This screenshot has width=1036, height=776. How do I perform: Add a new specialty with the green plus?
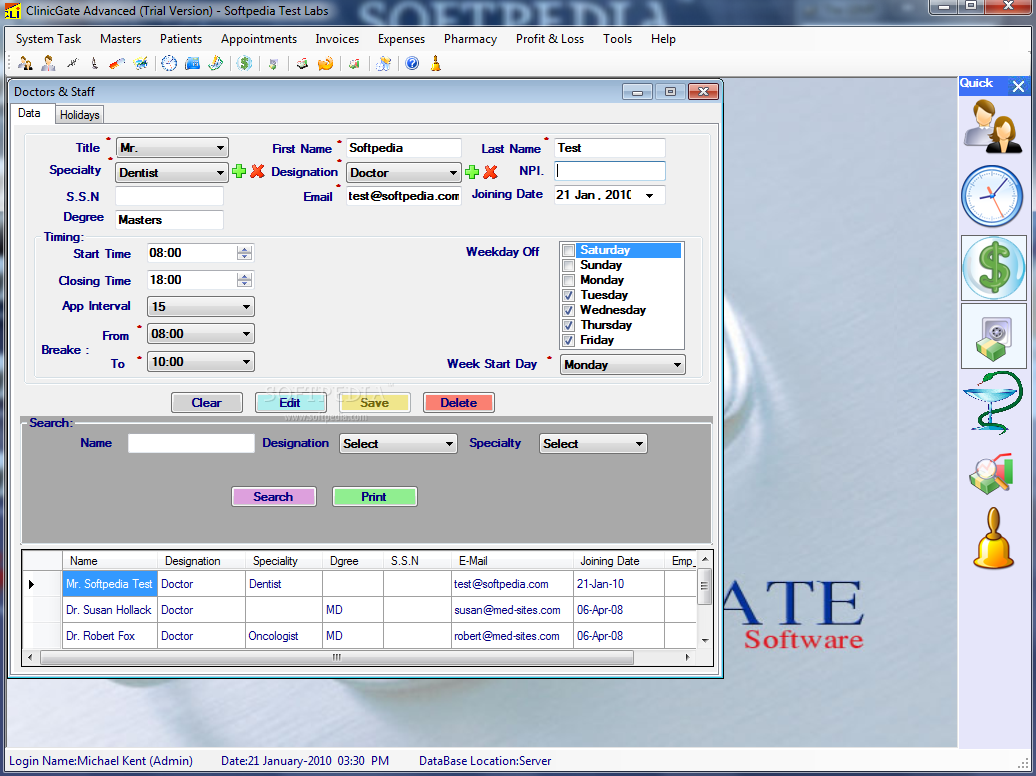coord(239,172)
